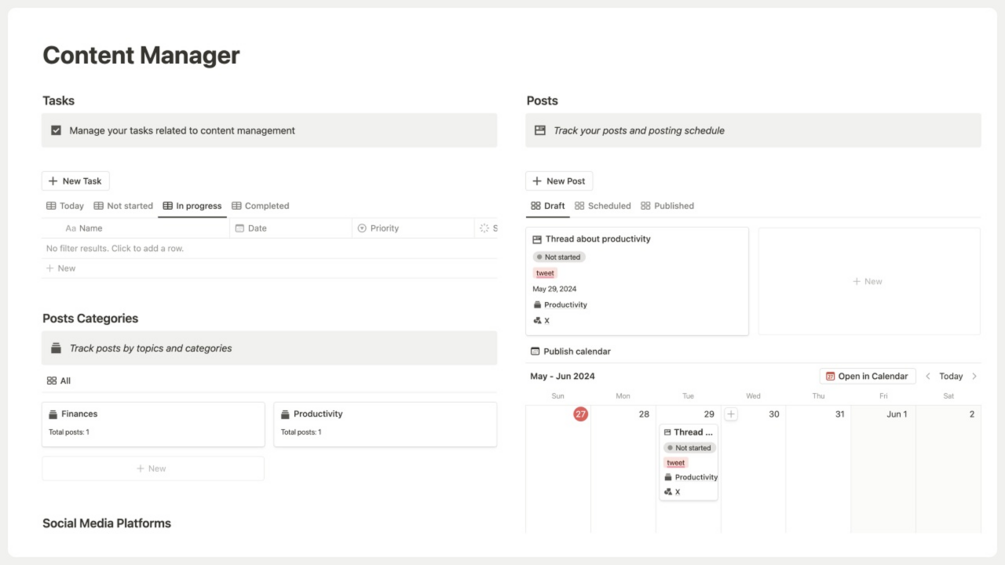Click the Productivity category card icon
1005x565 pixels.
[x=285, y=414]
